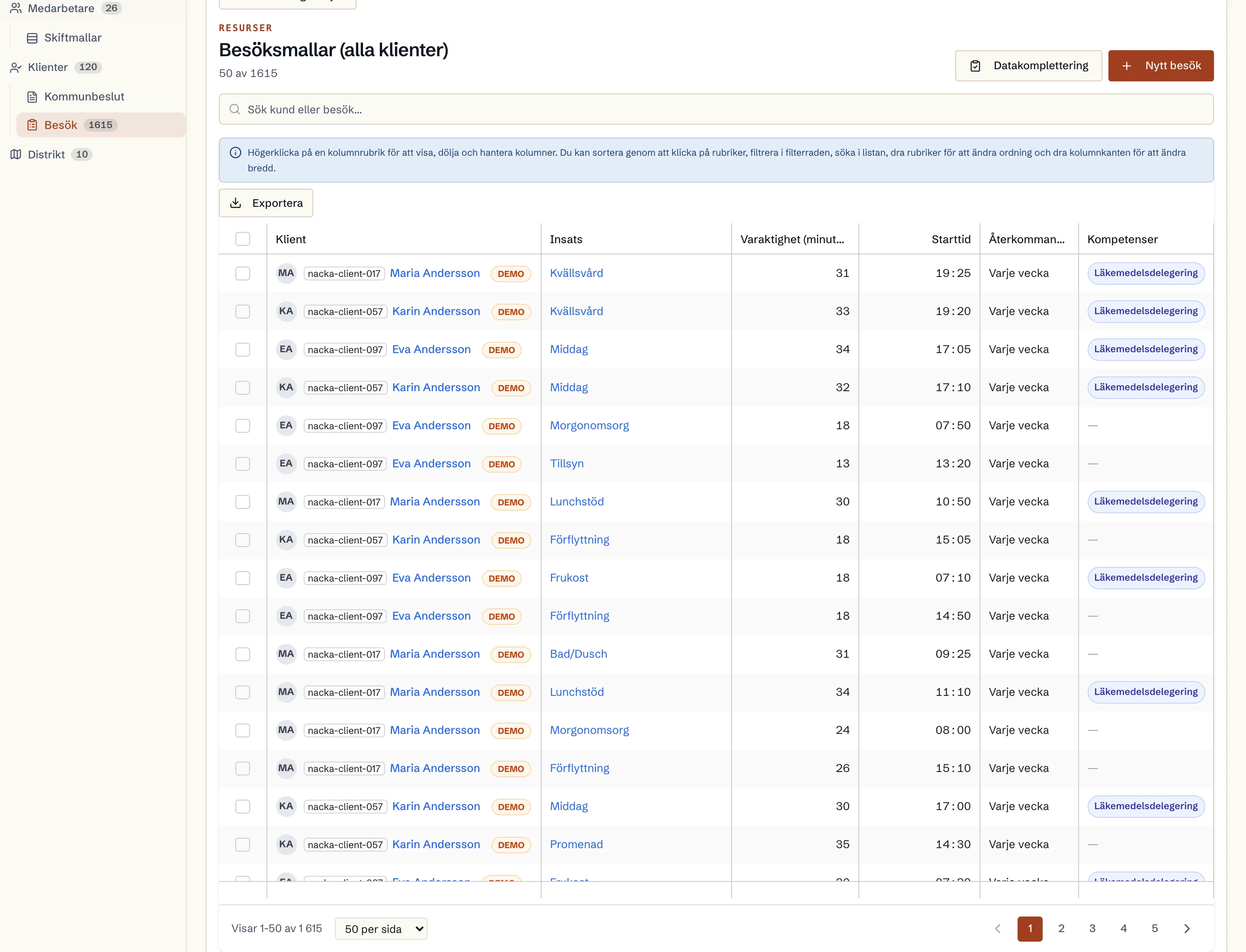
Task: Click the clipboard icon on the Datakomplettering button
Action: click(x=975, y=66)
